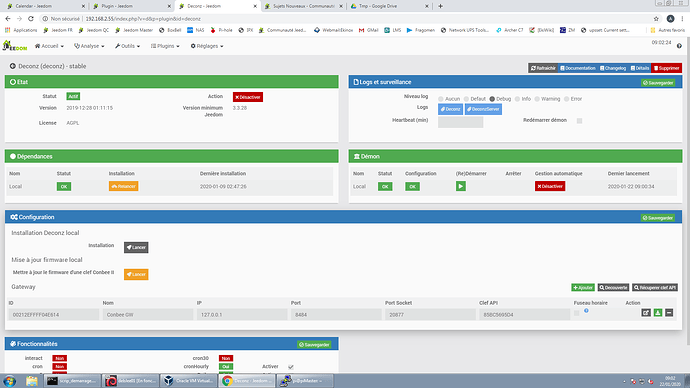Expand the Accueil menu dropdown
Screen dimensions: 690x388
(x=49, y=46)
